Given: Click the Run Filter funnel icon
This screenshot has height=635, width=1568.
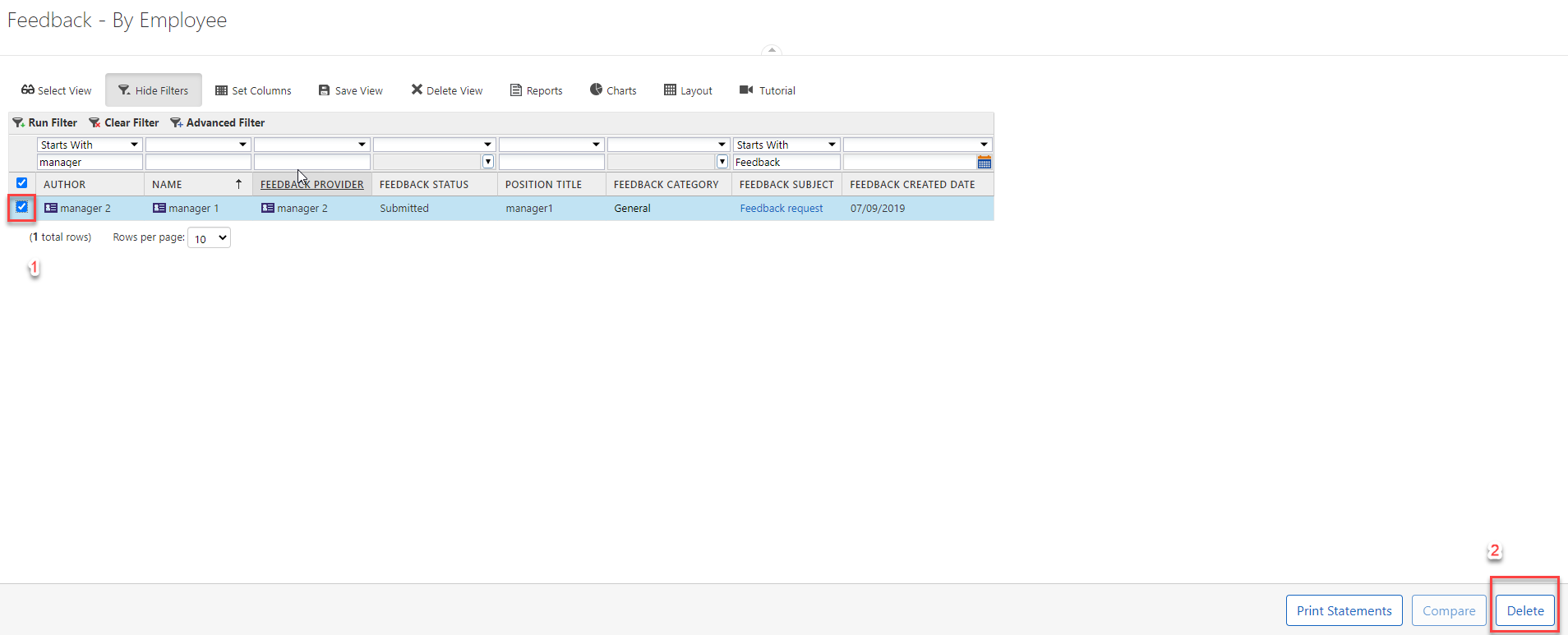Looking at the screenshot, I should tap(18, 122).
